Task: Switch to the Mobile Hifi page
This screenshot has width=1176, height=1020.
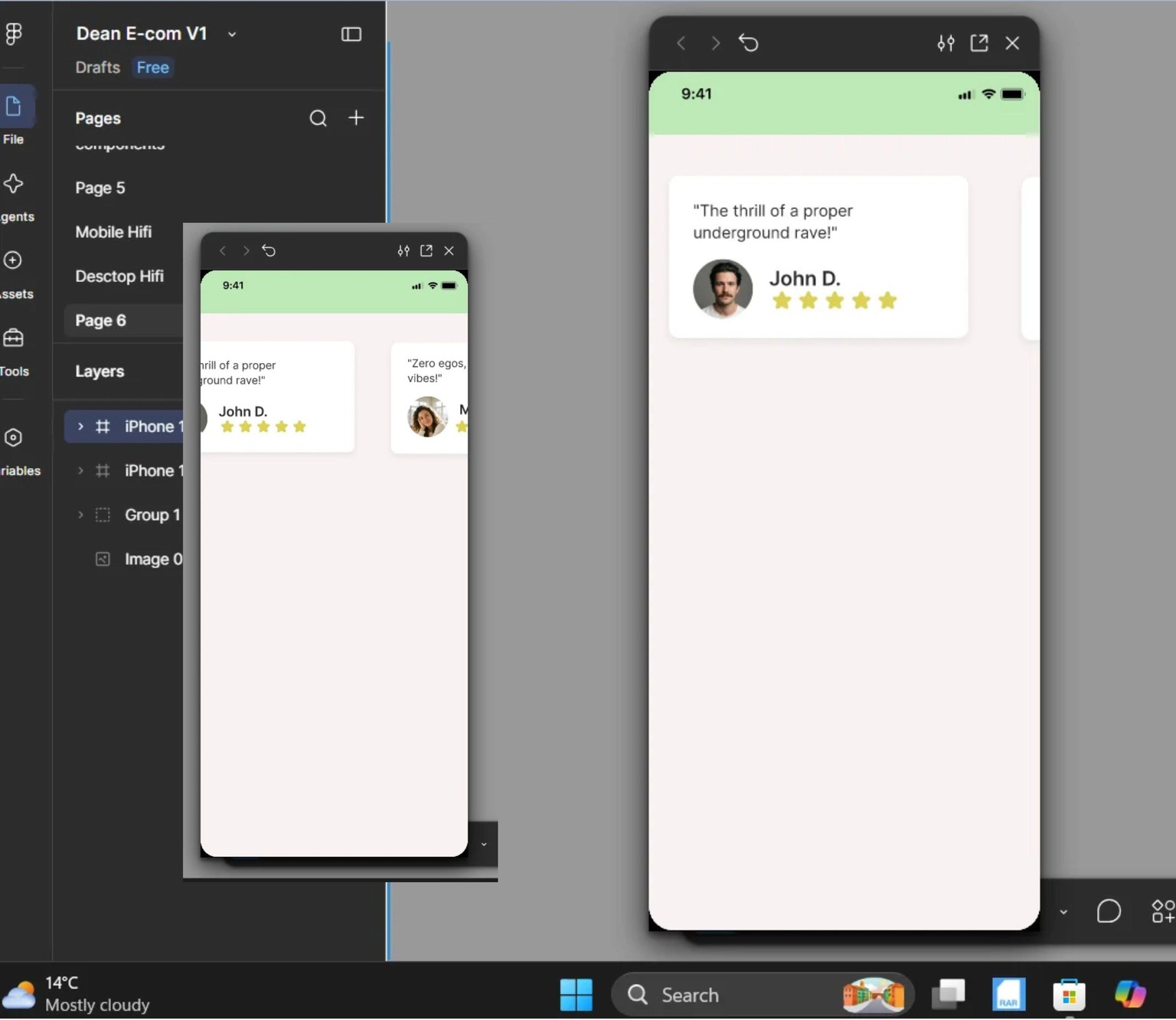Action: click(x=113, y=232)
